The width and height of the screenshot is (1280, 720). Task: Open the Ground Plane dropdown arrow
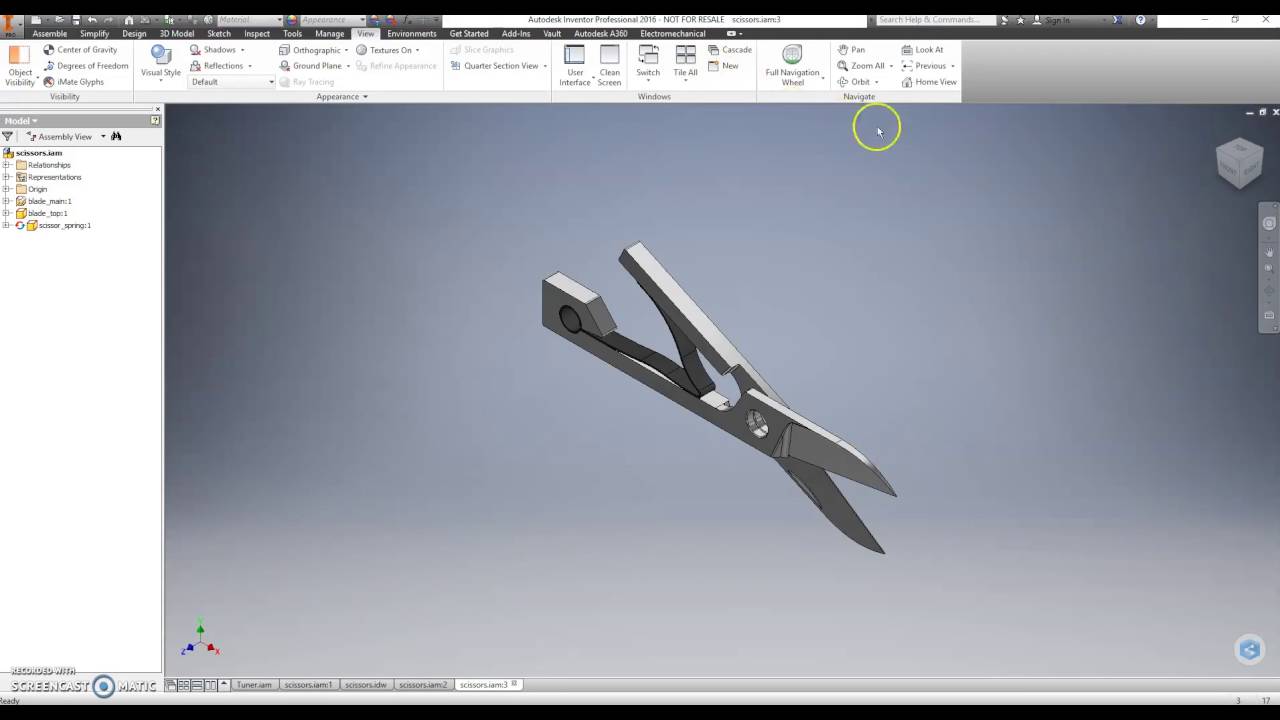pyautogui.click(x=348, y=66)
